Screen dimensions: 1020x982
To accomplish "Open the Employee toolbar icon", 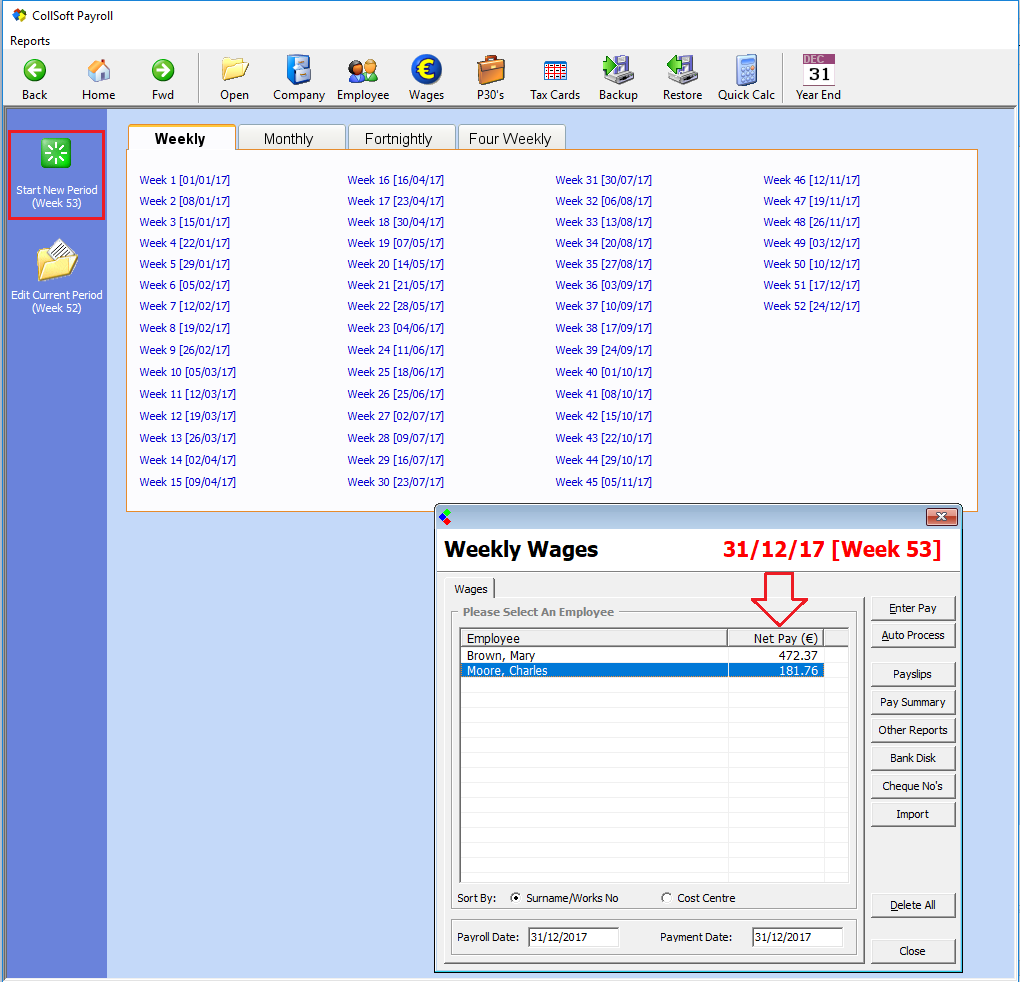I will click(362, 77).
